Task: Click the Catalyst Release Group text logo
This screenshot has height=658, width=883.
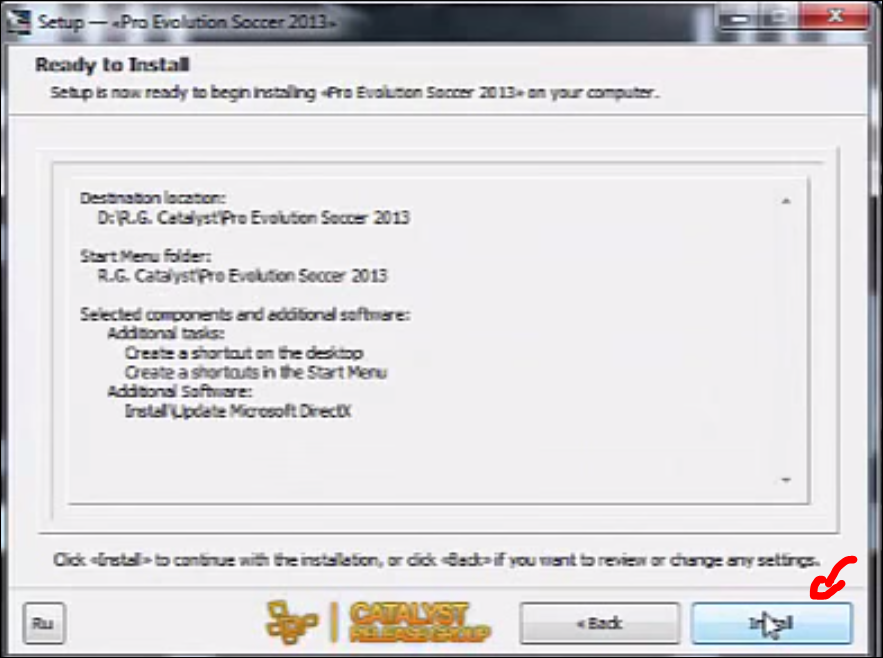Action: tap(418, 622)
